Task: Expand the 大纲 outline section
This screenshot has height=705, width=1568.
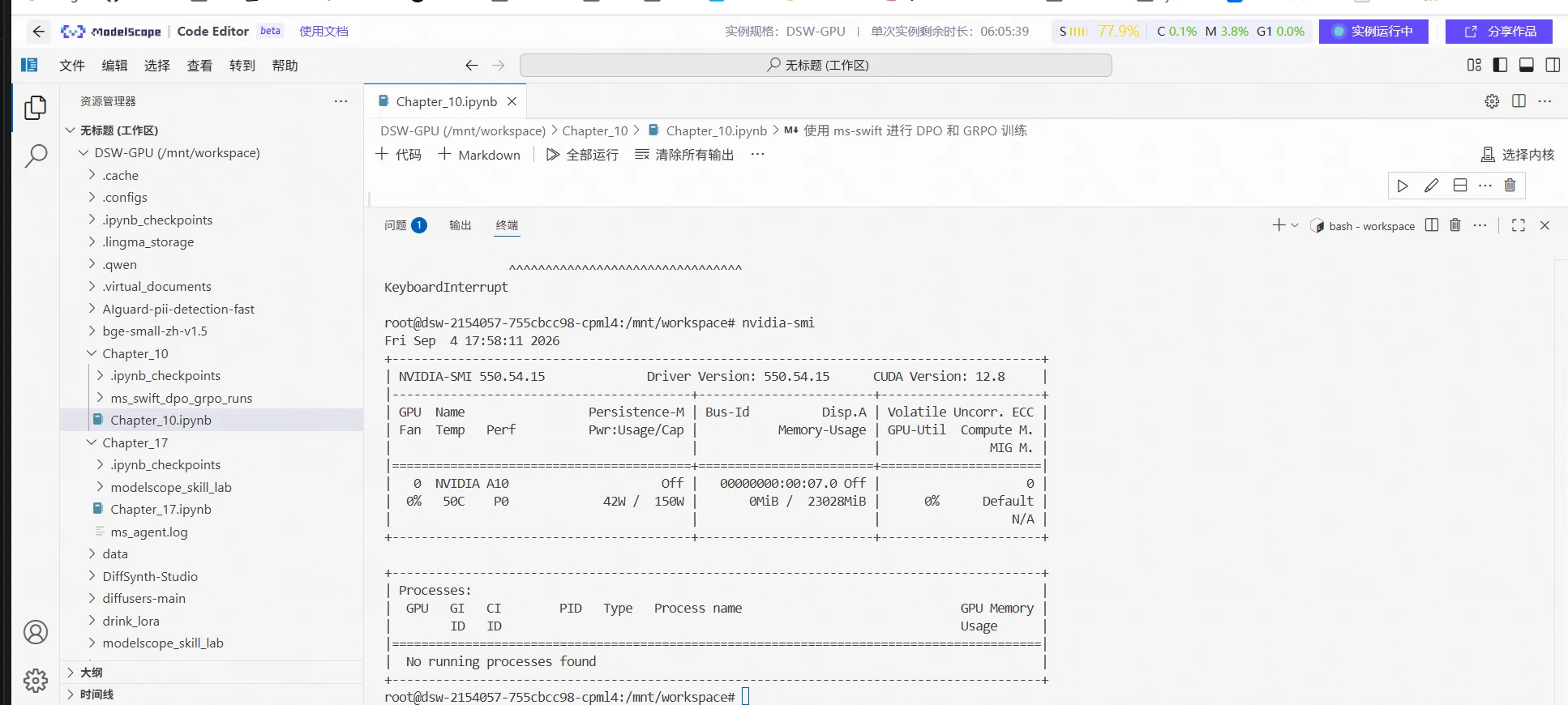Action: tap(71, 672)
